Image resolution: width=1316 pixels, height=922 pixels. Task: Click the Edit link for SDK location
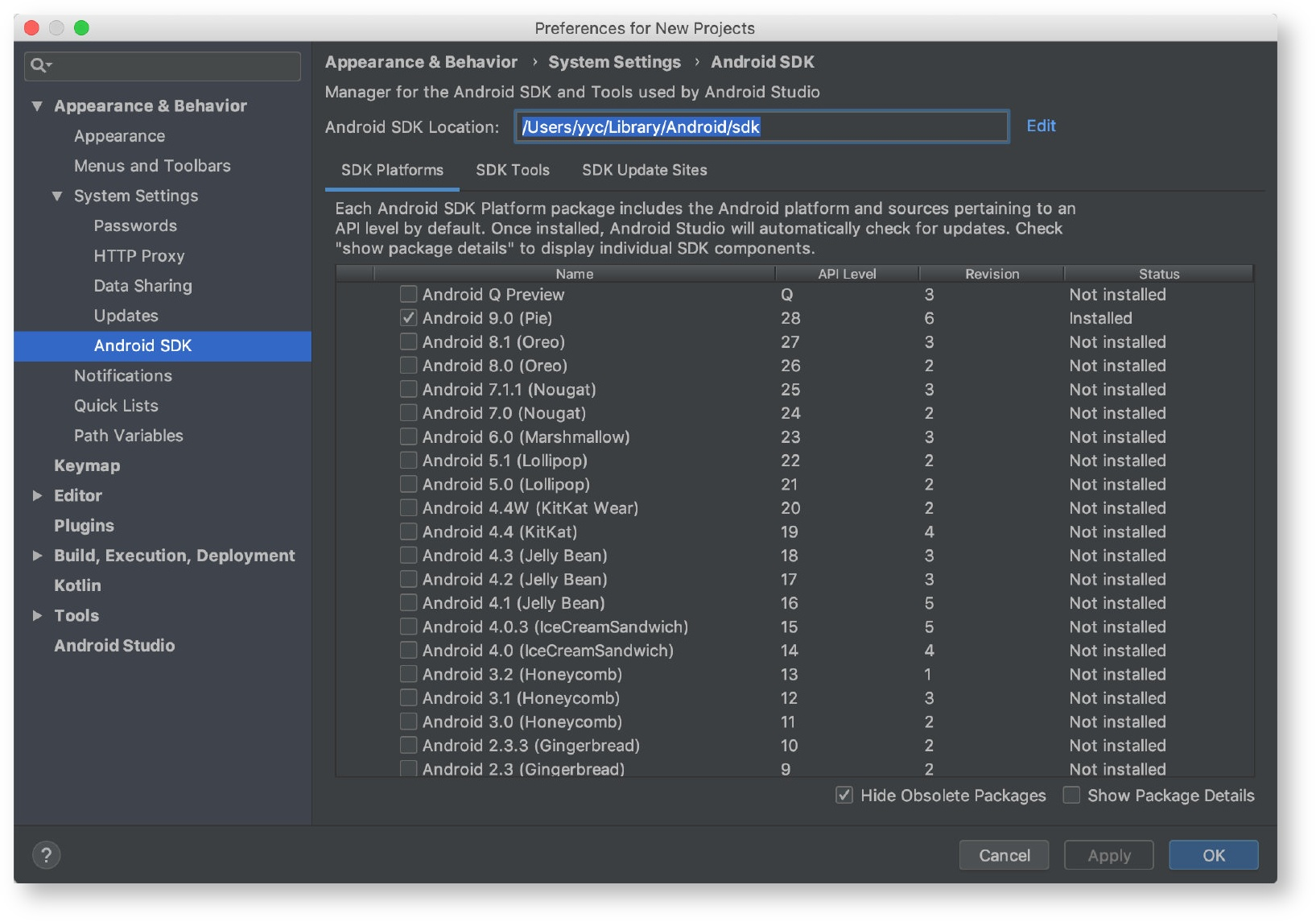pos(1041,126)
